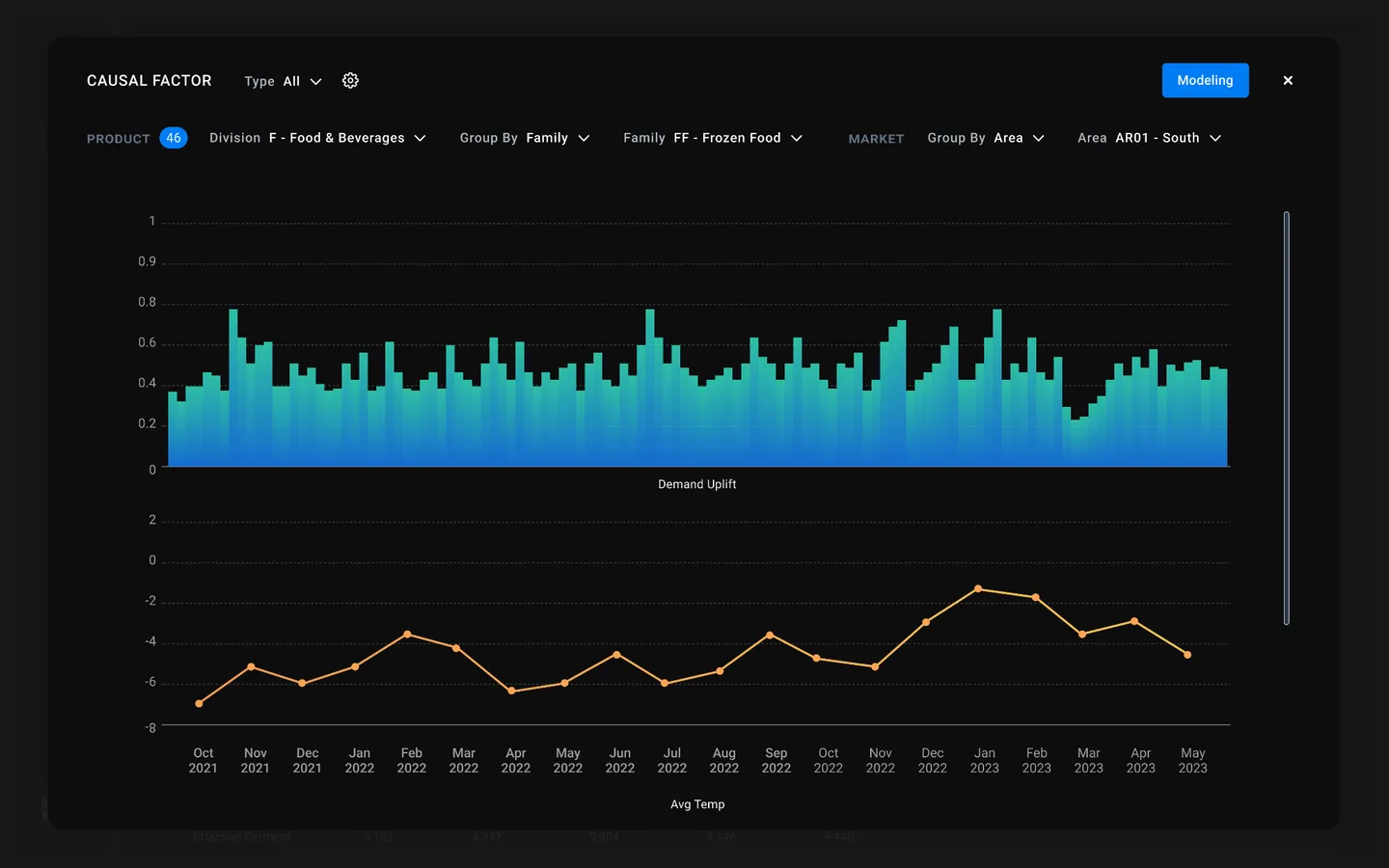Image resolution: width=1389 pixels, height=868 pixels.
Task: Click the blue Modeling button
Action: (x=1205, y=81)
